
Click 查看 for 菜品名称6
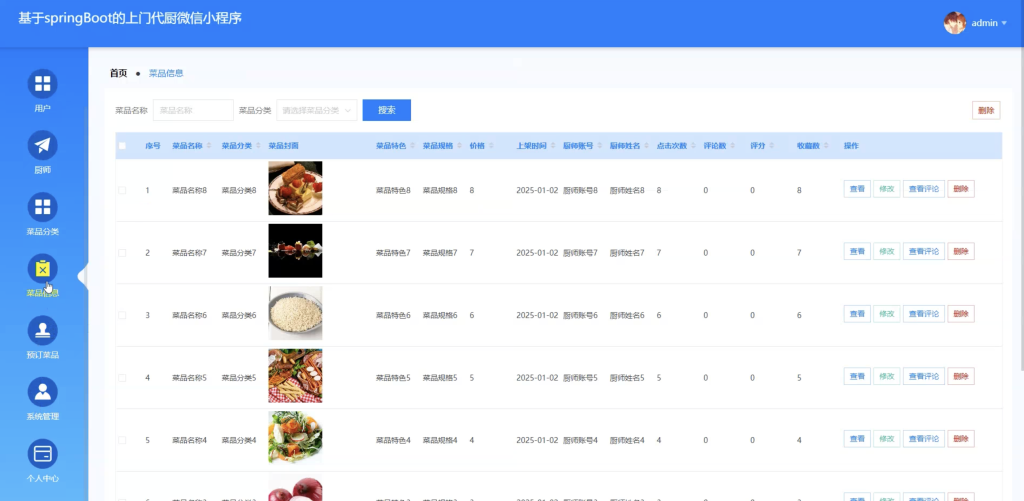pos(857,314)
